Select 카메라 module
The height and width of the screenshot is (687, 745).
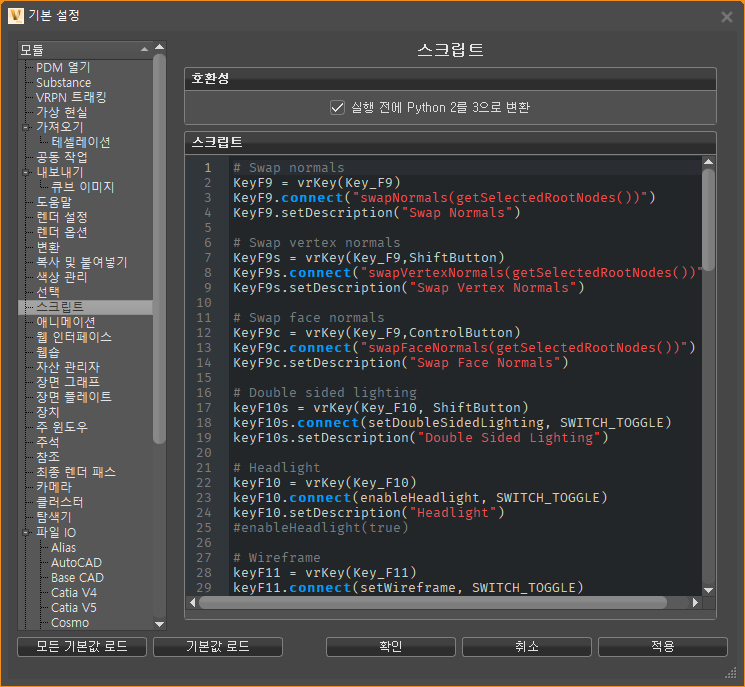click(x=54, y=487)
